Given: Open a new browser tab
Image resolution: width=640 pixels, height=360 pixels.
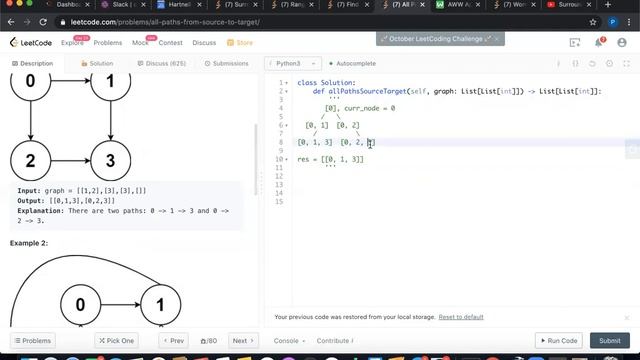Looking at the screenshot, I should pyautogui.click(x=608, y=4).
